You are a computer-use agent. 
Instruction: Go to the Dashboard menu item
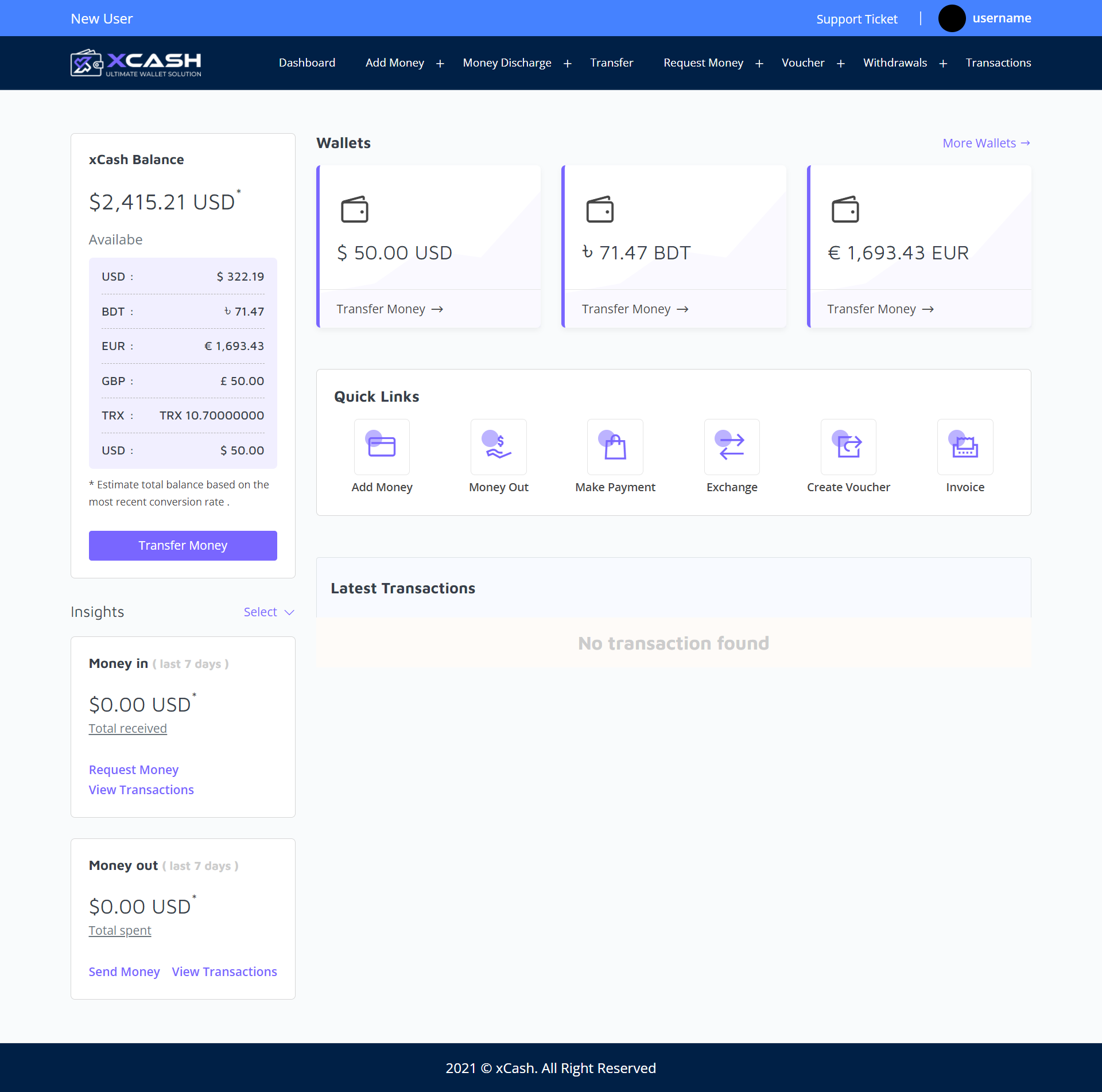pos(307,63)
